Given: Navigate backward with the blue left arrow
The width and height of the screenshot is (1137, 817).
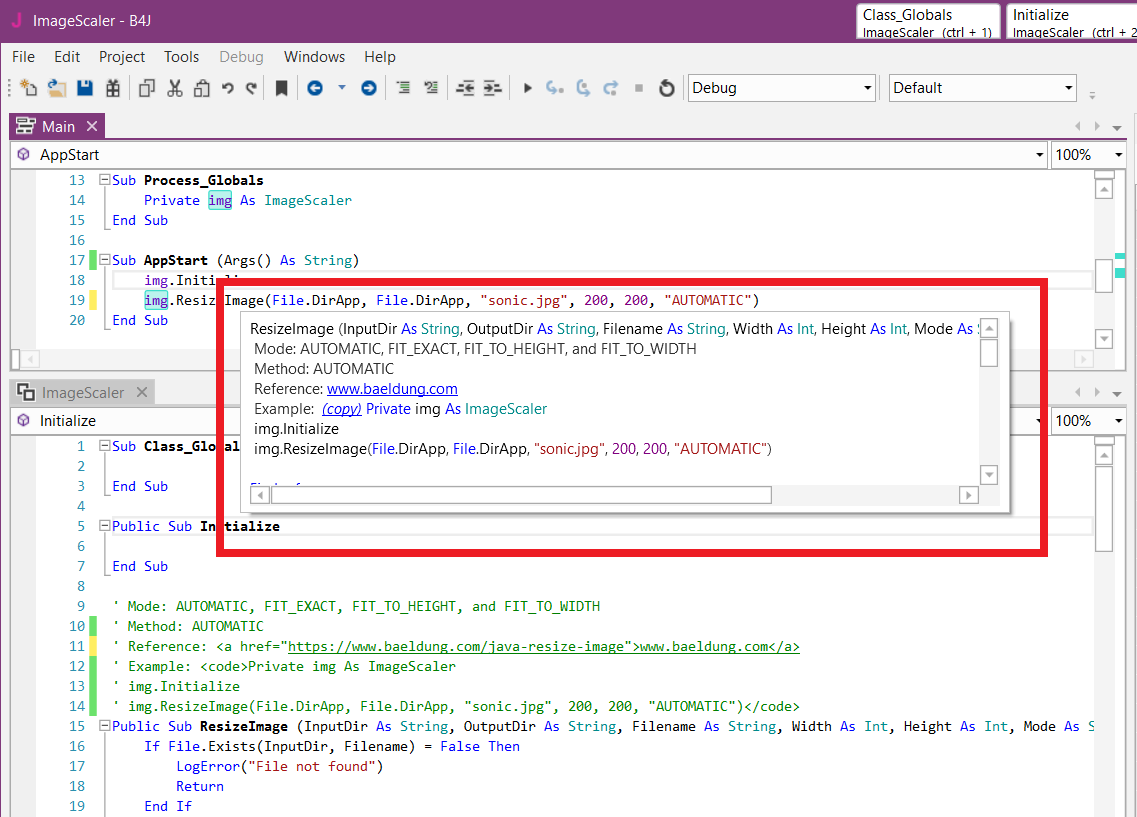Looking at the screenshot, I should pyautogui.click(x=315, y=88).
